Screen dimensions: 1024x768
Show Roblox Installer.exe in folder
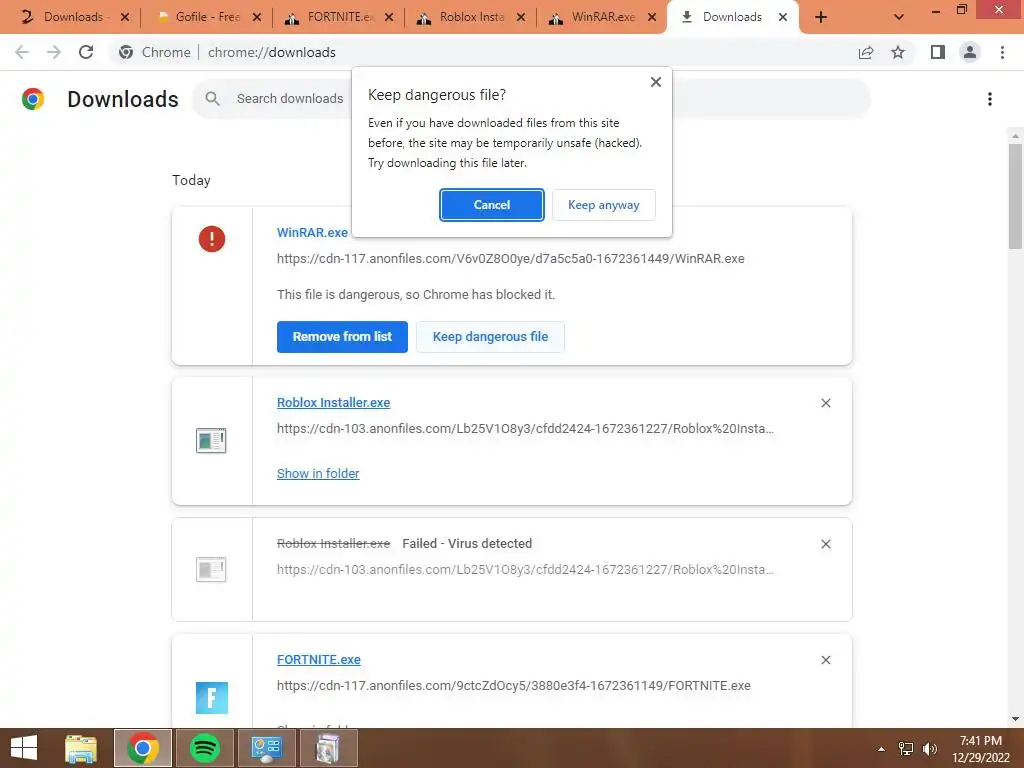coord(318,473)
